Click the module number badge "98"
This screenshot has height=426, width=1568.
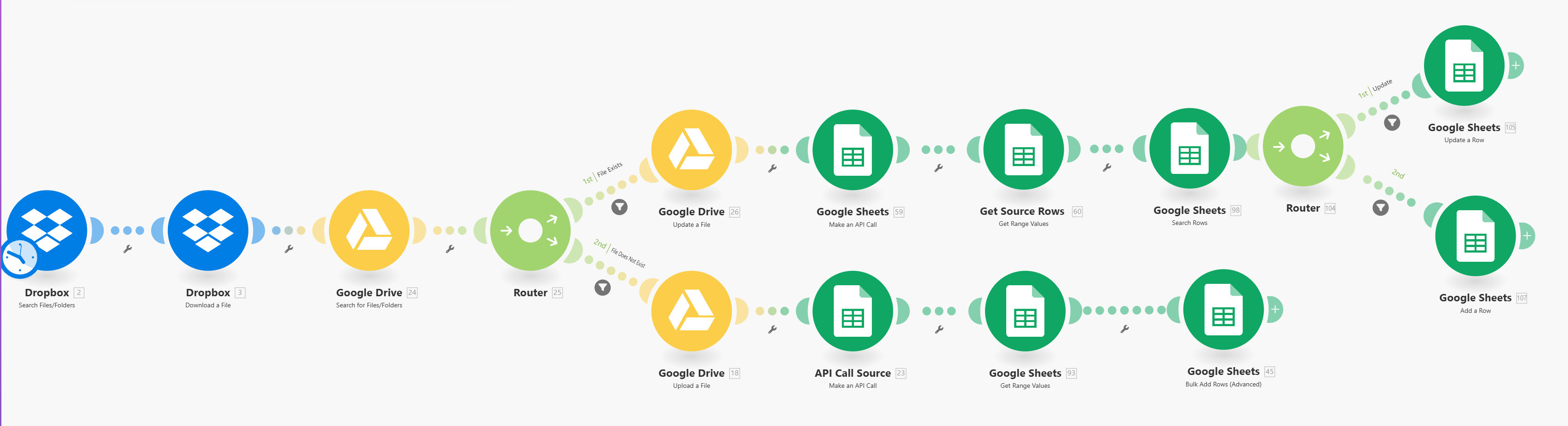coord(1236,211)
